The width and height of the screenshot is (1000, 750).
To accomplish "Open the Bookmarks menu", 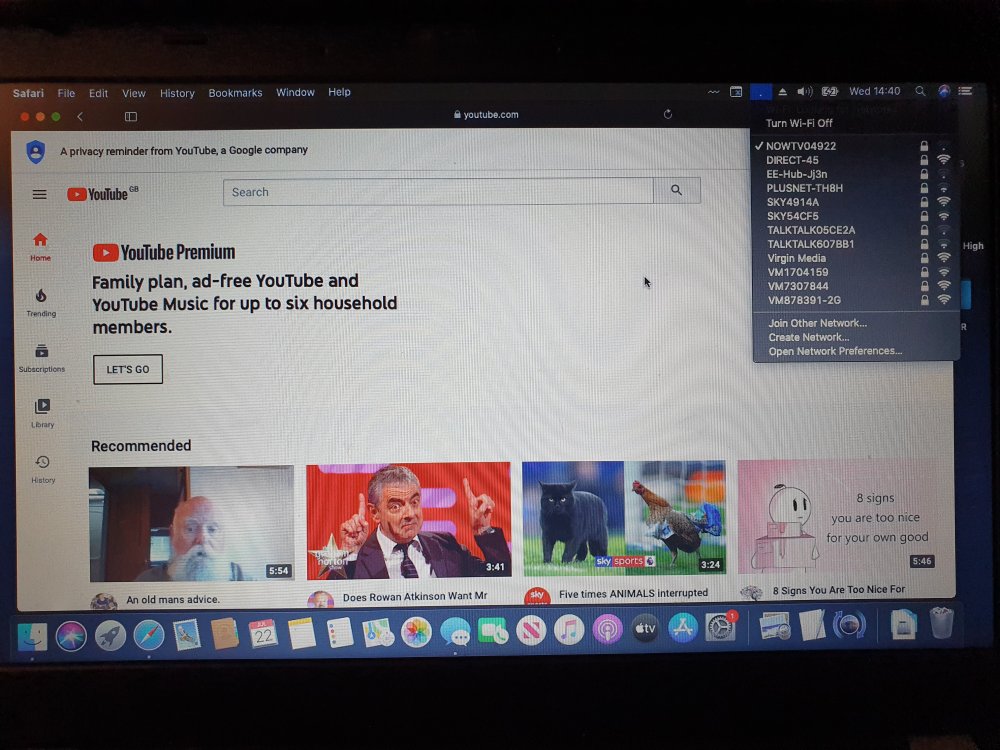I will pos(235,92).
